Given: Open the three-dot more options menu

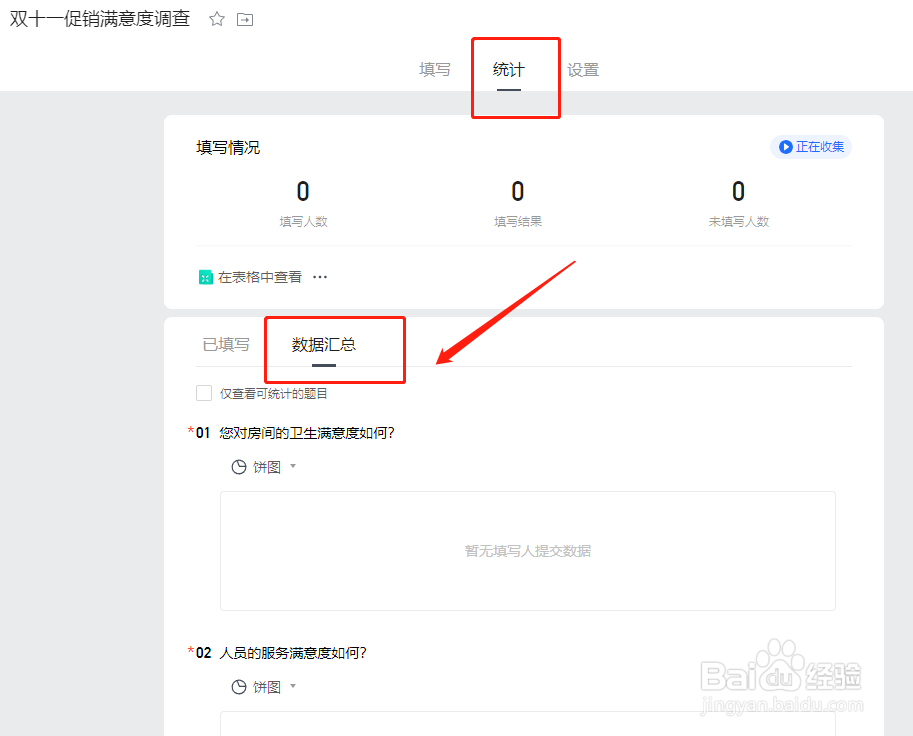Looking at the screenshot, I should [x=320, y=277].
